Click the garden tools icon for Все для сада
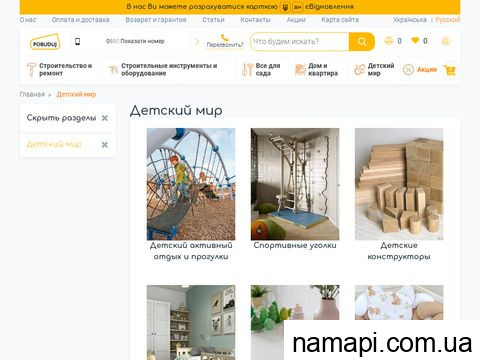 [x=247, y=69]
